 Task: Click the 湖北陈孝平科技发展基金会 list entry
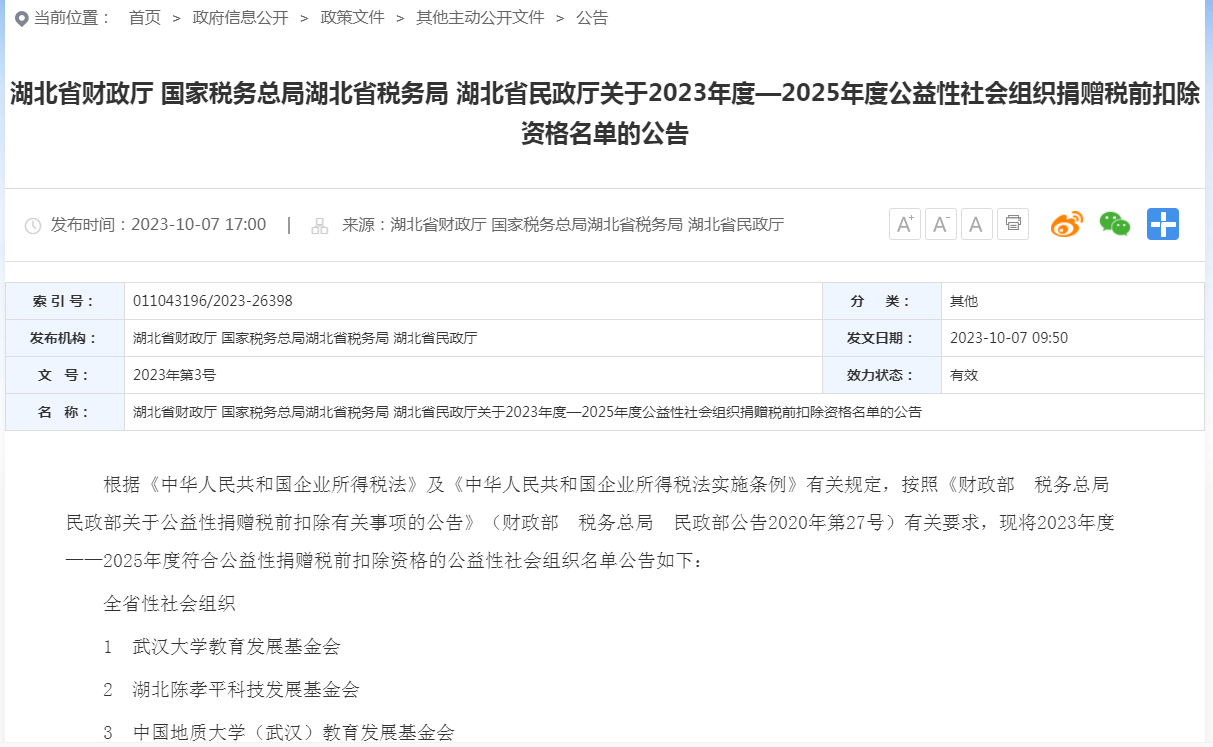click(245, 690)
